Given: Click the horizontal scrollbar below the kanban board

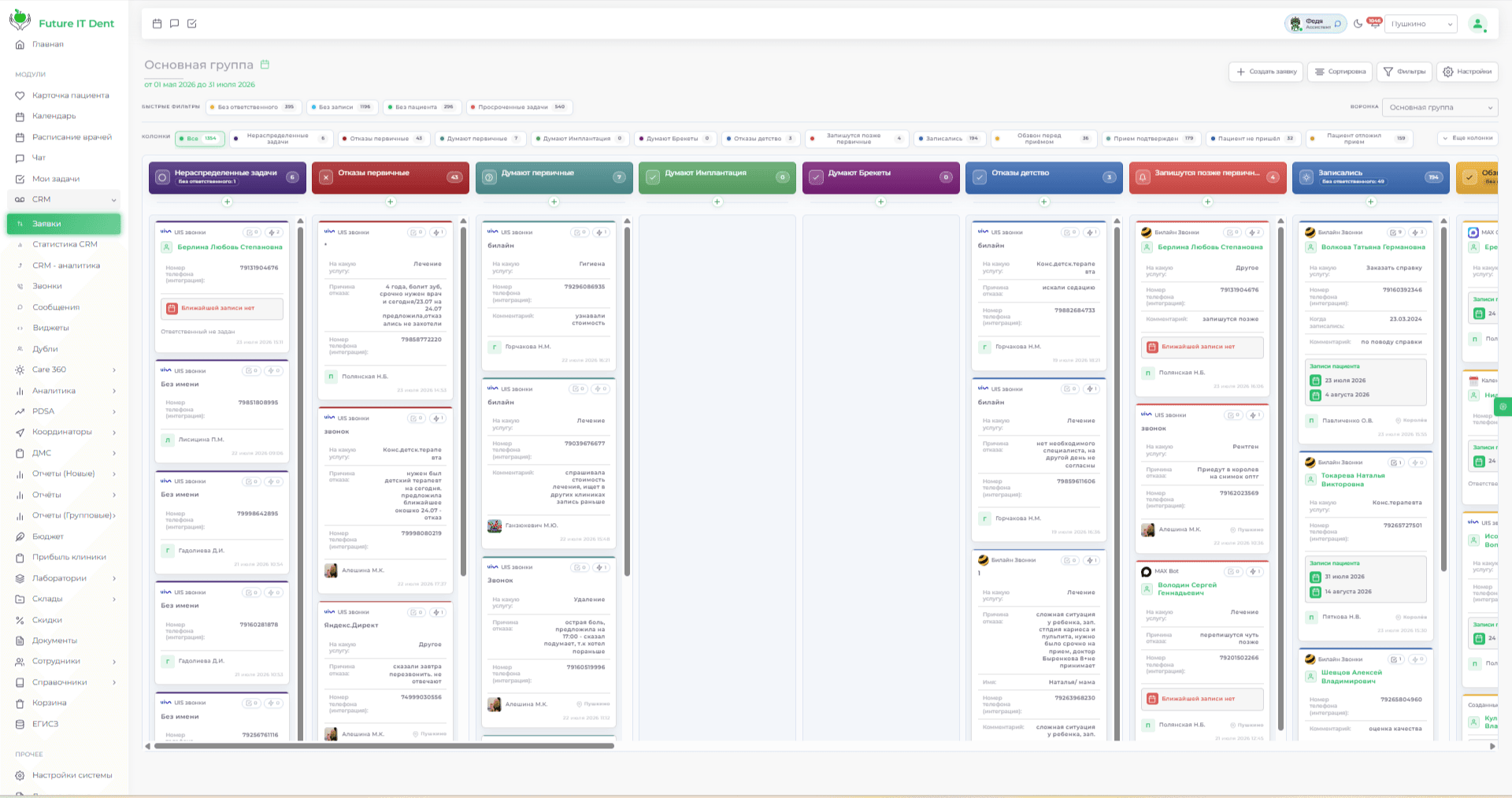Looking at the screenshot, I should click(384, 746).
